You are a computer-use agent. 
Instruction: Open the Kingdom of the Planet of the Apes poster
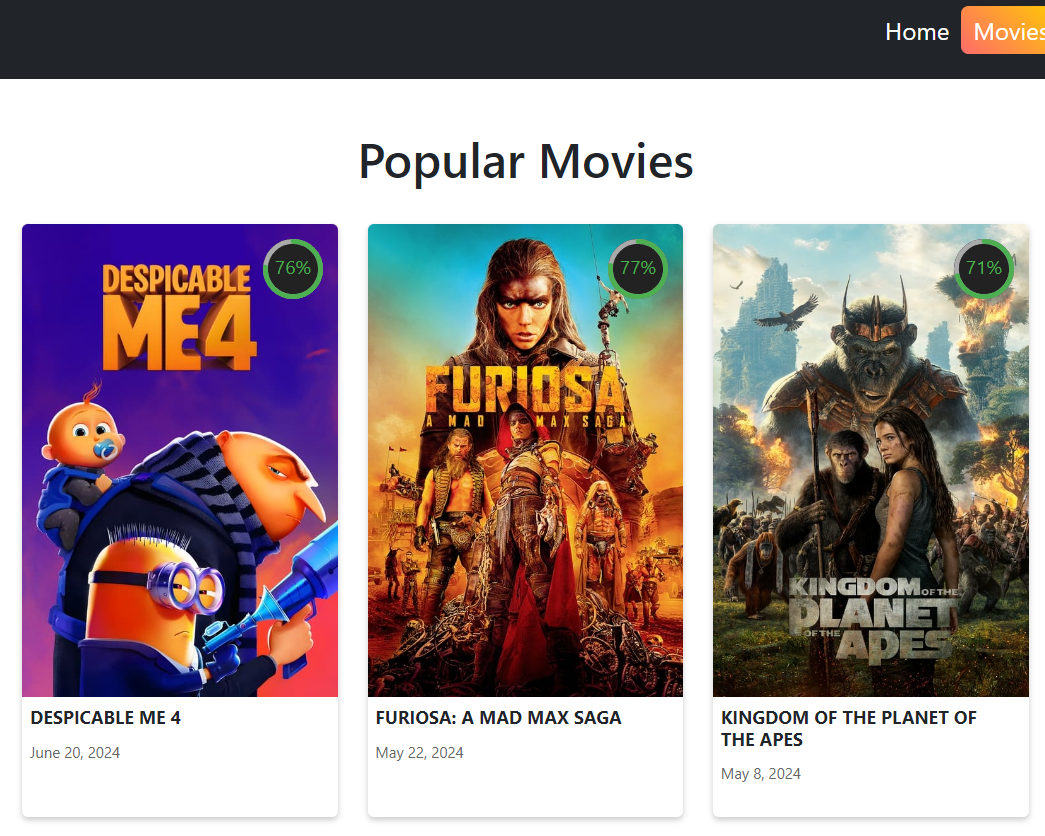click(870, 461)
